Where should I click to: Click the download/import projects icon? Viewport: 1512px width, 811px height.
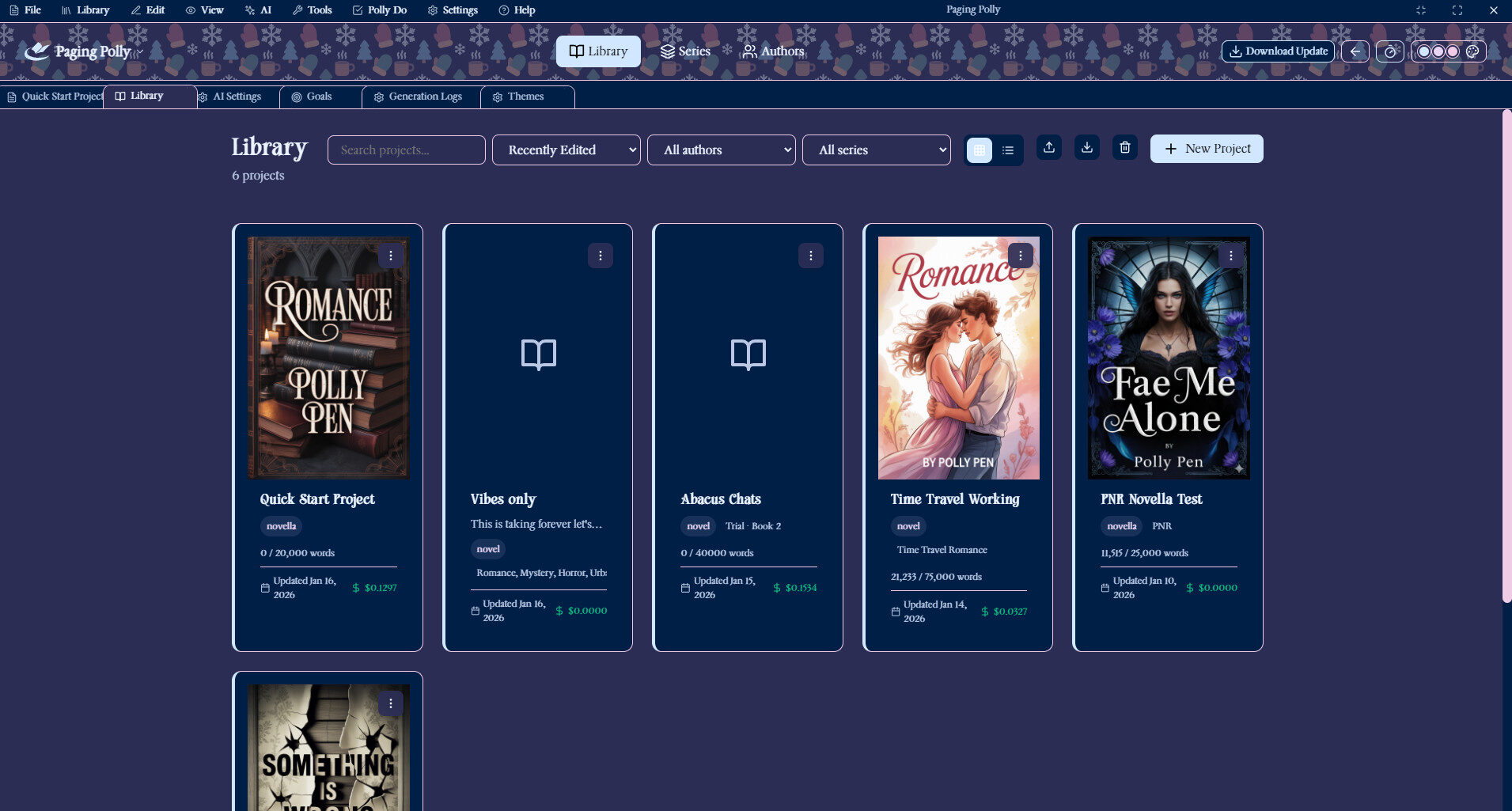pyautogui.click(x=1086, y=148)
